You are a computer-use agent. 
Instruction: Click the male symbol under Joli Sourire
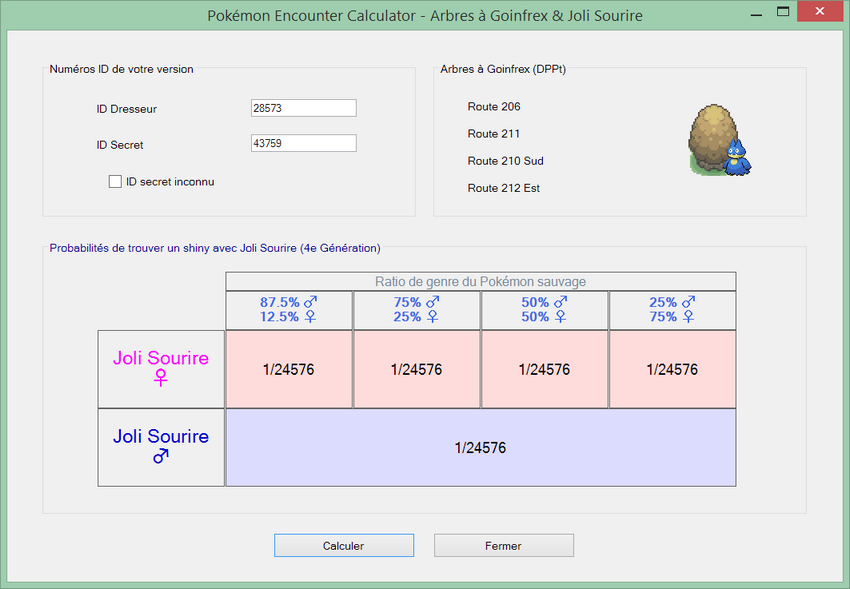(x=160, y=456)
